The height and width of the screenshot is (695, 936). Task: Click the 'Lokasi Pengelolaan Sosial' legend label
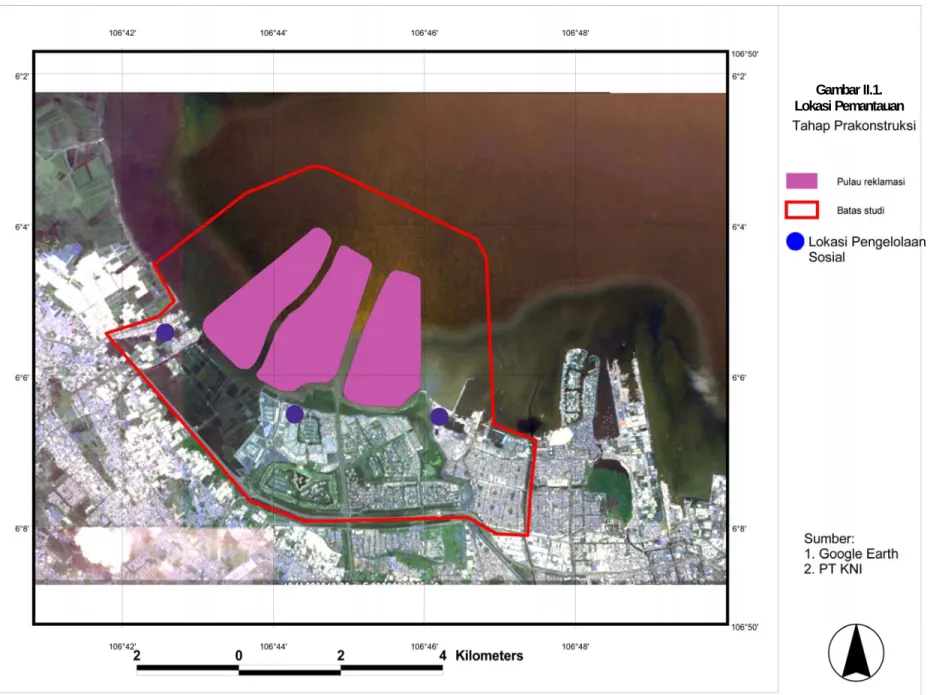[867, 250]
